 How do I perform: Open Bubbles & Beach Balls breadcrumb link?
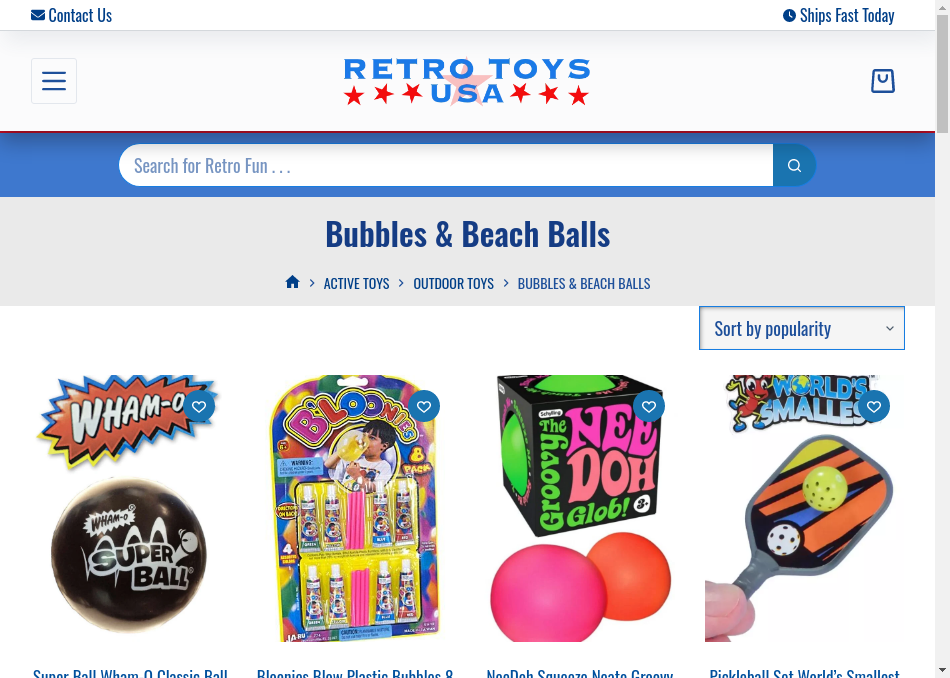pos(583,284)
